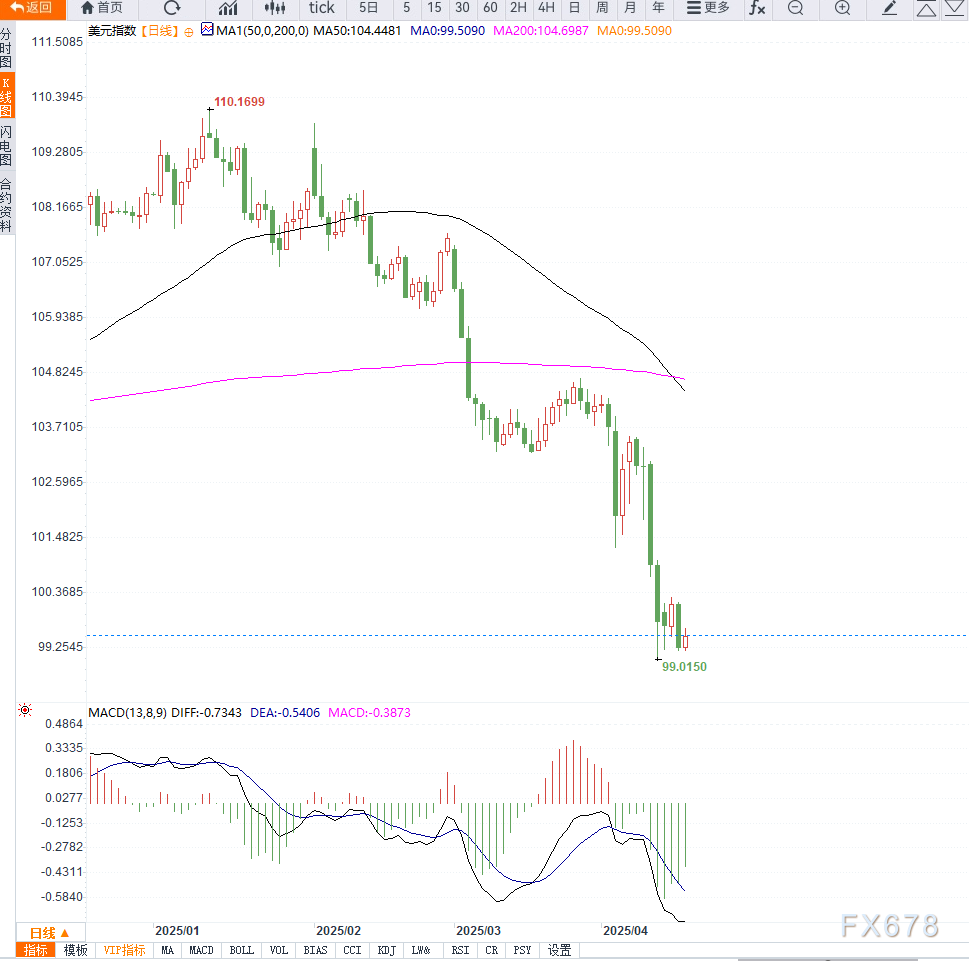Open the 日线 period dropdown at bottom

click(50, 932)
